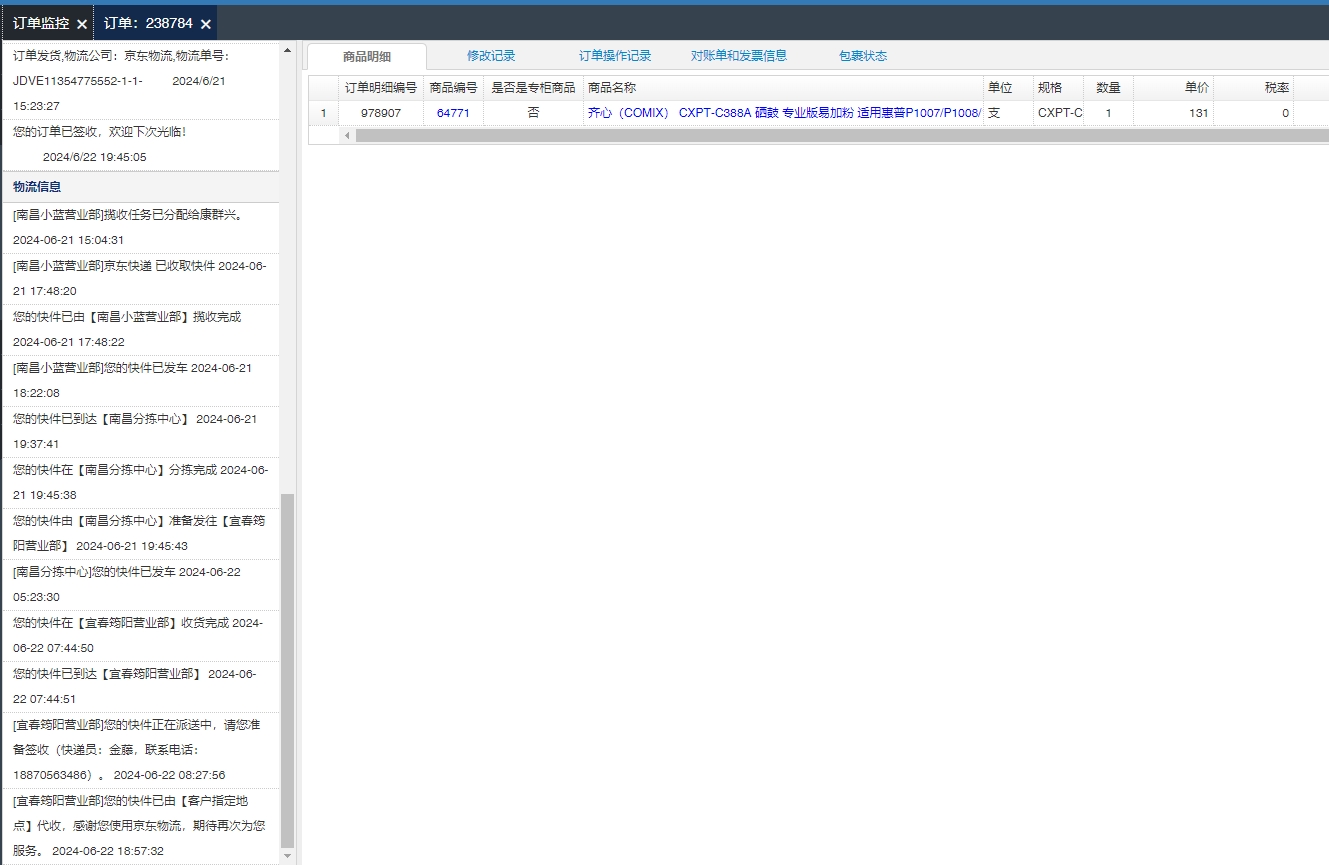
Task: Click the 税率 column header
Action: [x=1254, y=88]
